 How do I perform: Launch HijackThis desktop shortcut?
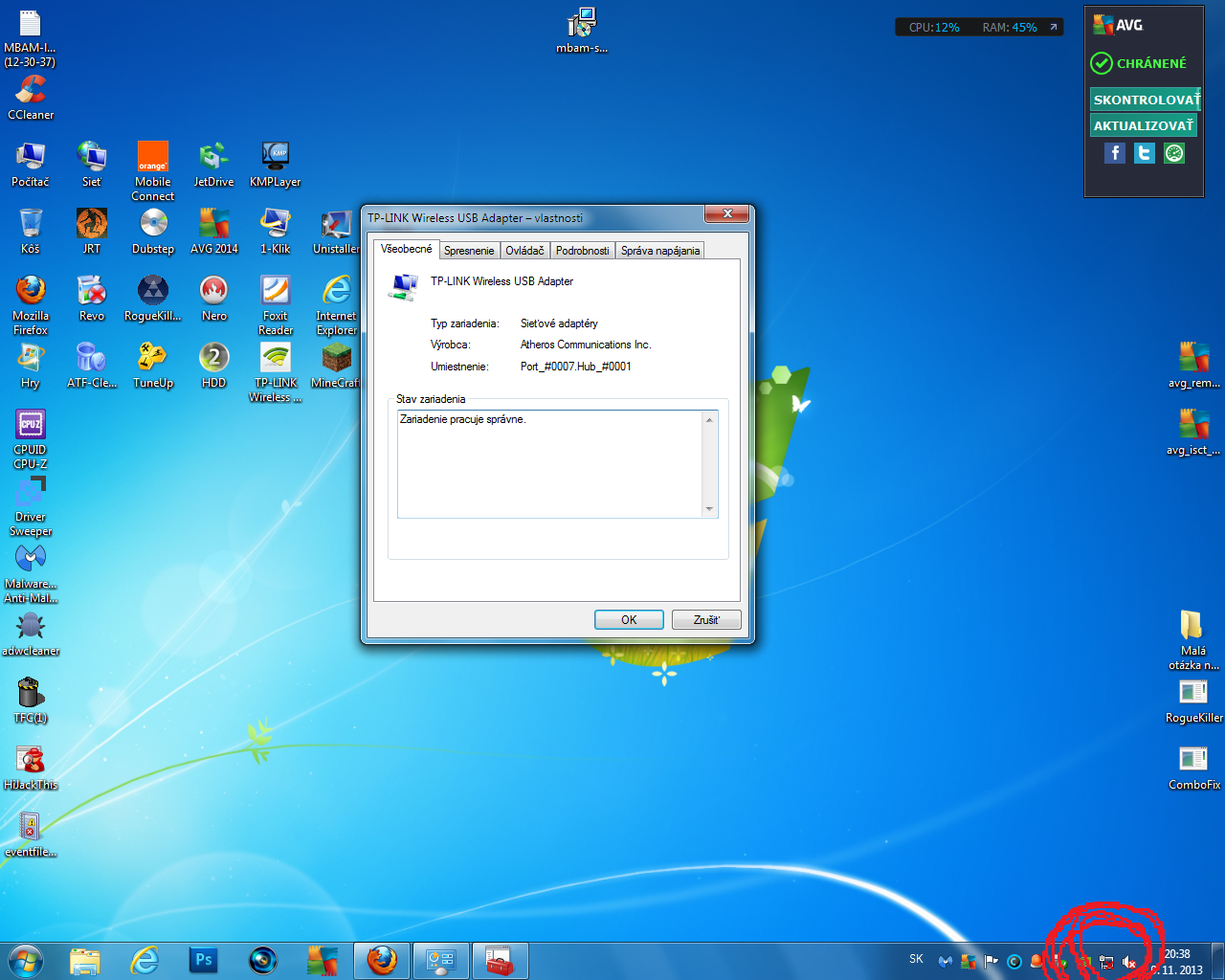point(31,767)
